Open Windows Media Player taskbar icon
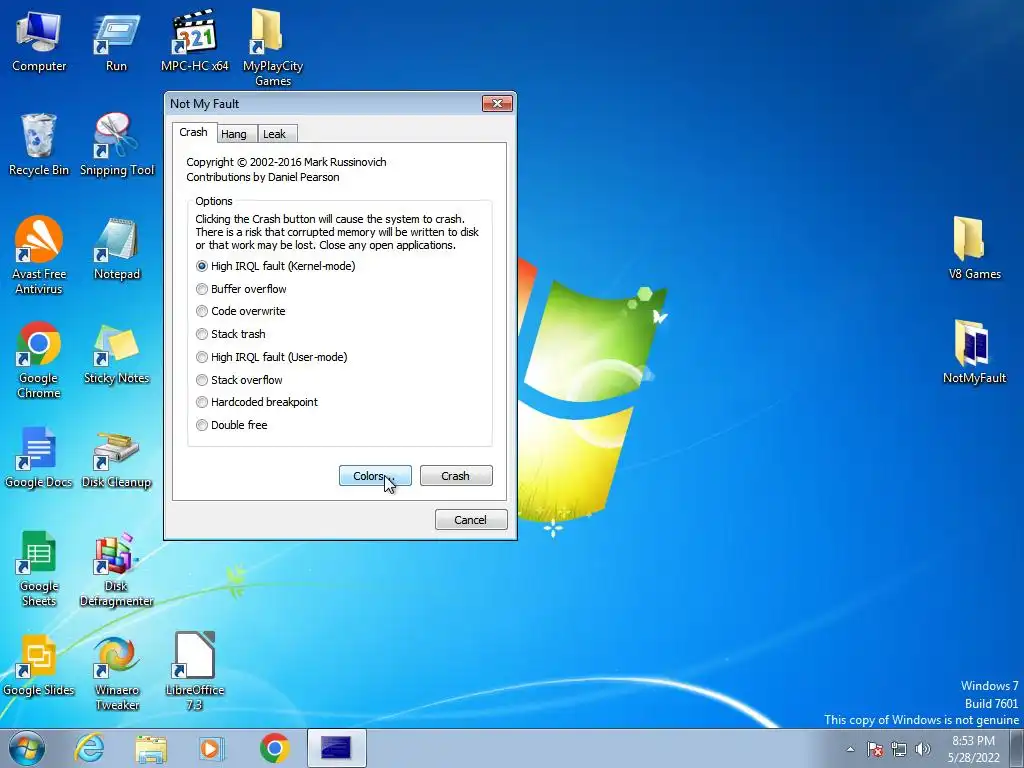Image resolution: width=1024 pixels, height=768 pixels. (x=212, y=748)
